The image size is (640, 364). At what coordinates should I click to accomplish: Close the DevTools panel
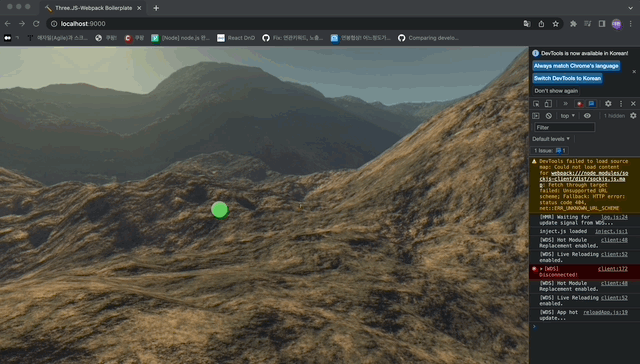[x=633, y=104]
